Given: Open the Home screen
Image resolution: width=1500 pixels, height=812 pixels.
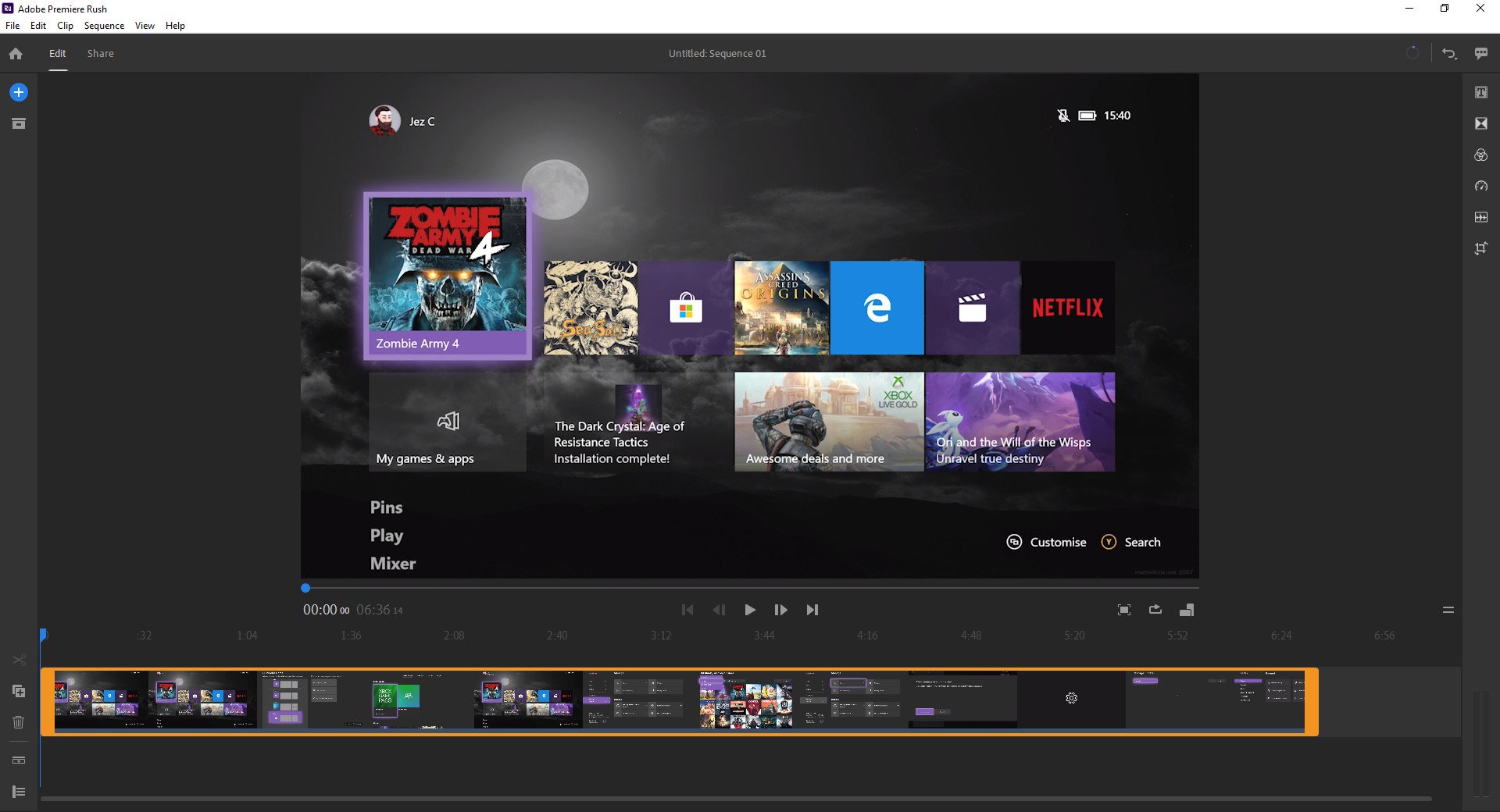Looking at the screenshot, I should pos(16,54).
